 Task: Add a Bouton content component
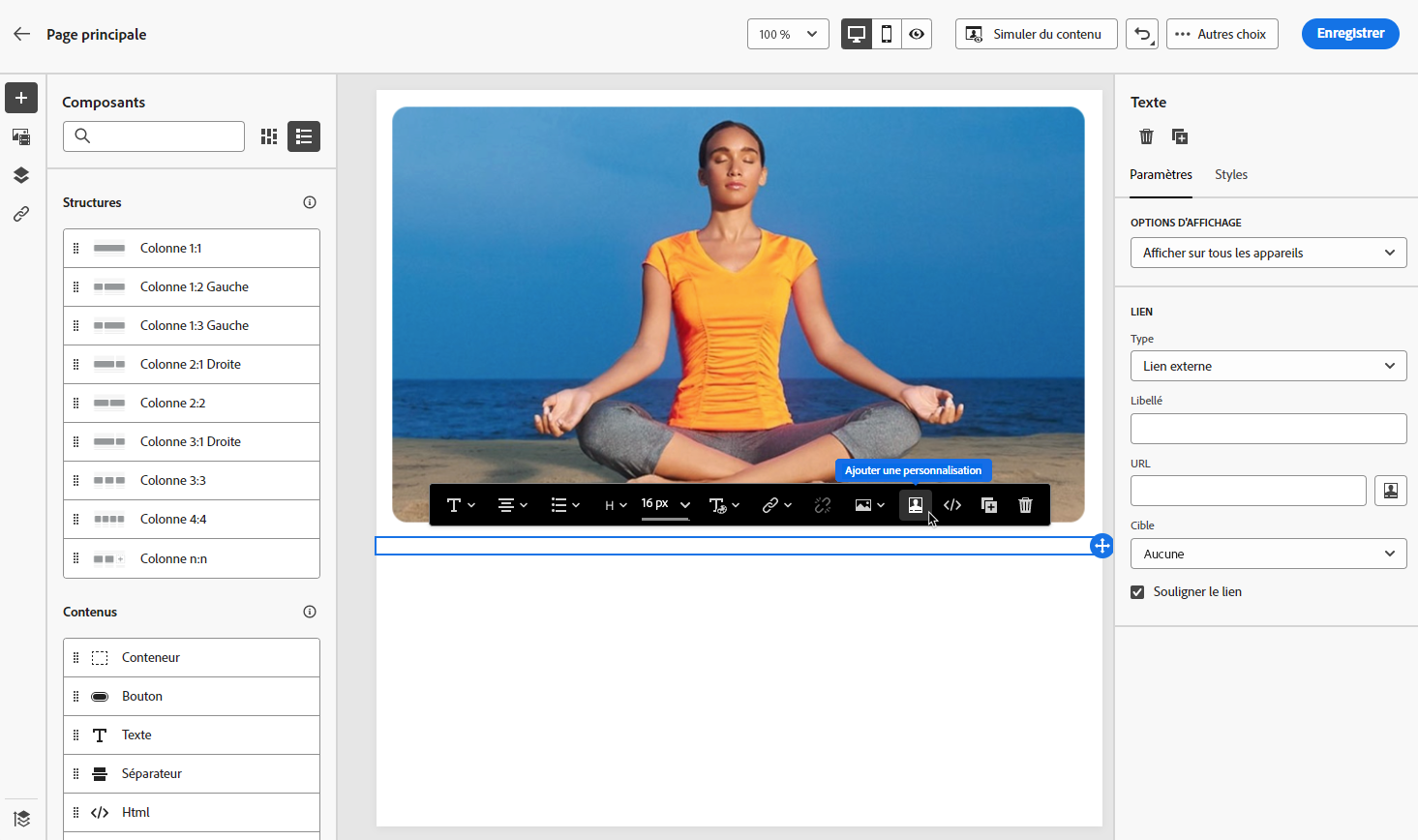point(192,697)
